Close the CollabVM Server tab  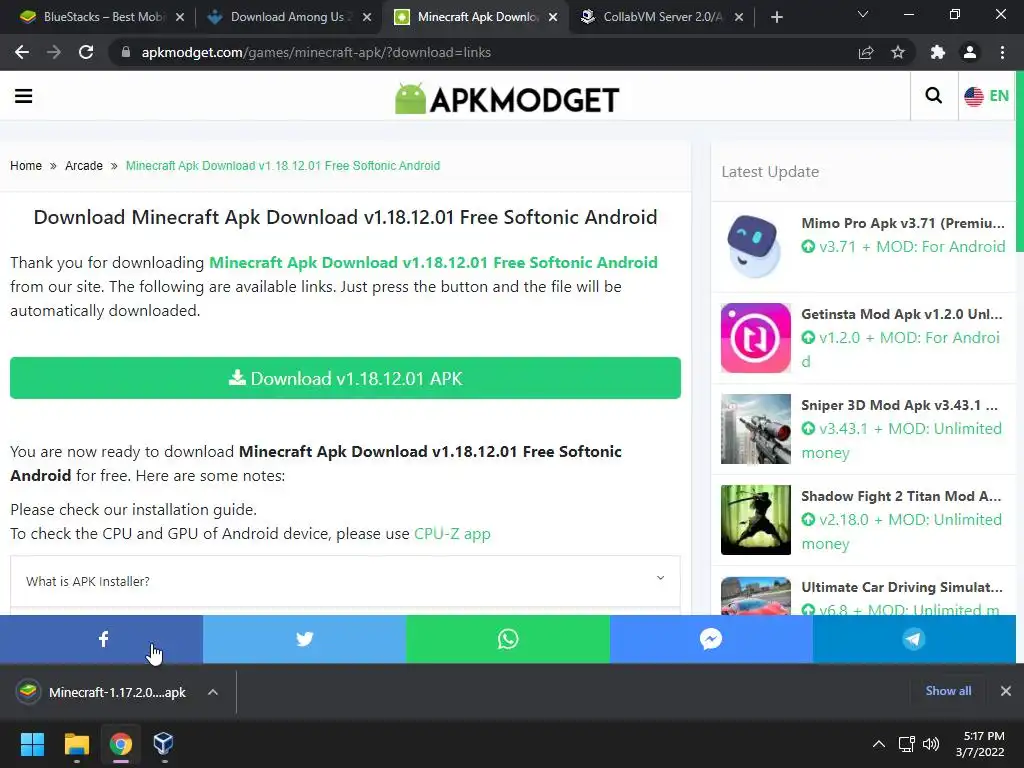pos(739,17)
